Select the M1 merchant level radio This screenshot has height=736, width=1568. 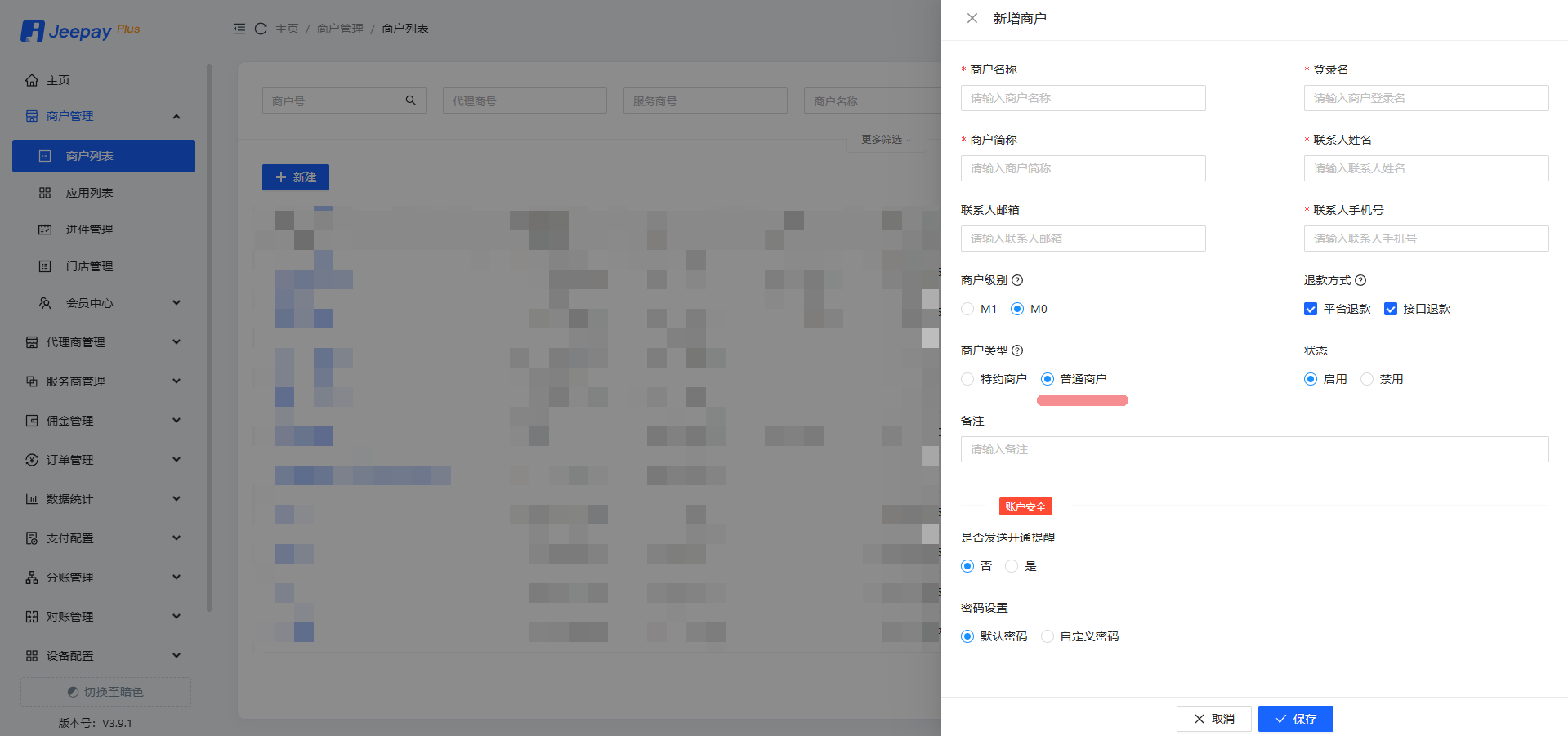point(967,309)
